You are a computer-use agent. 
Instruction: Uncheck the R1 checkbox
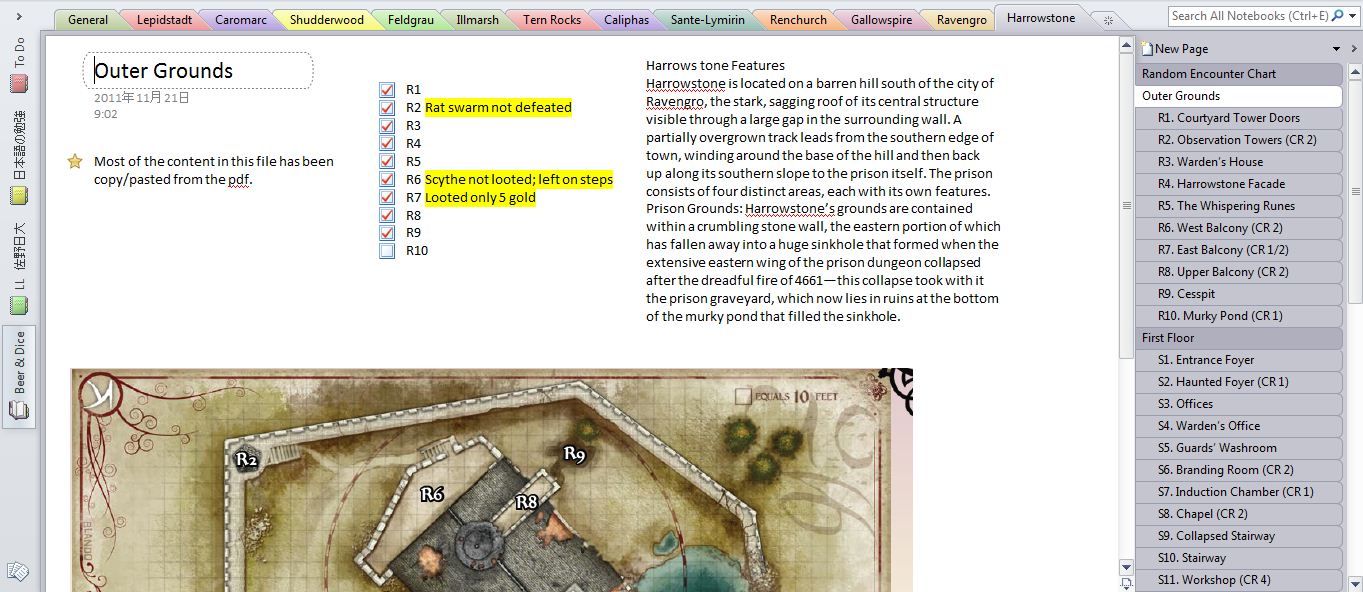click(x=387, y=89)
